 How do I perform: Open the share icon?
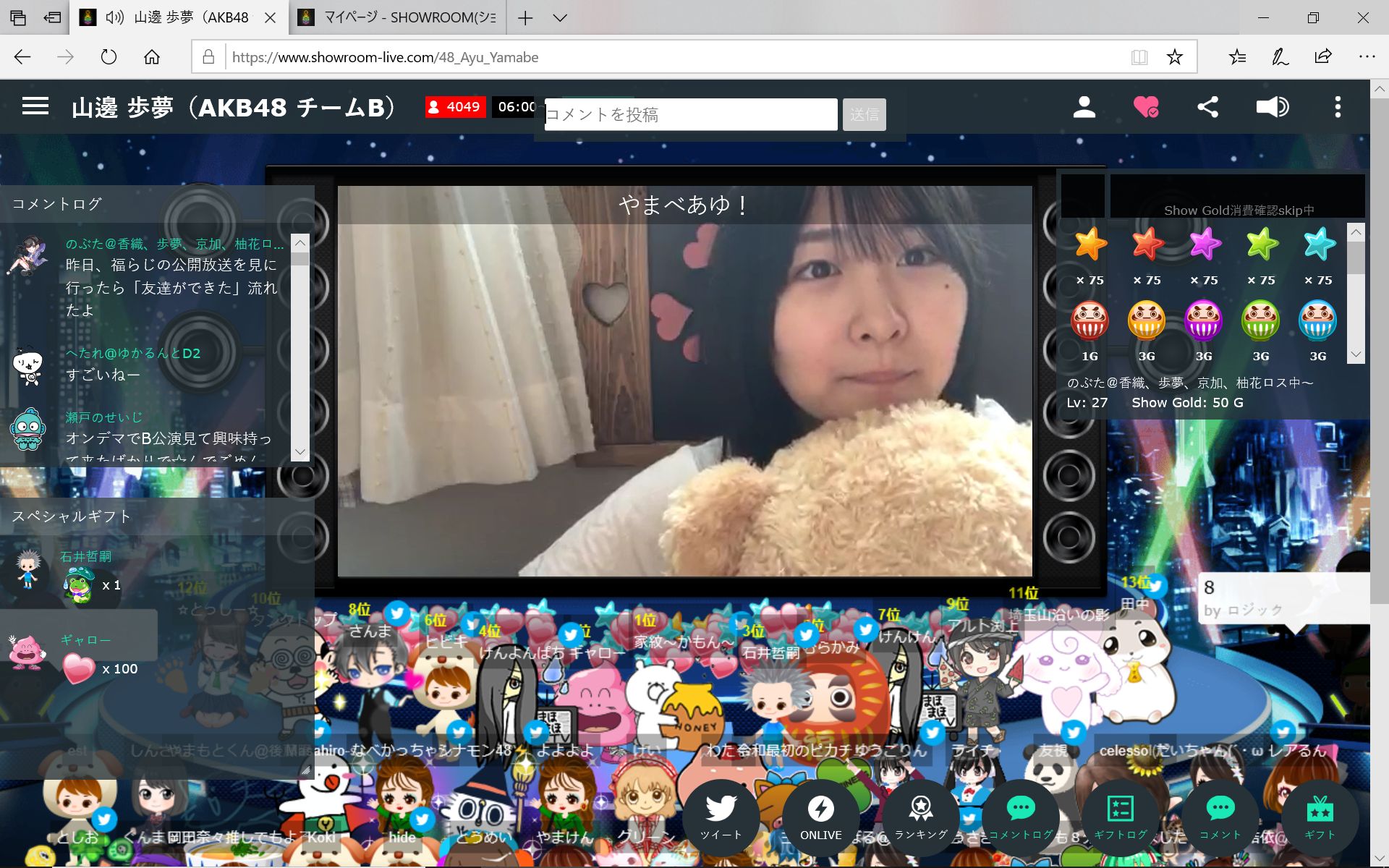(1207, 107)
